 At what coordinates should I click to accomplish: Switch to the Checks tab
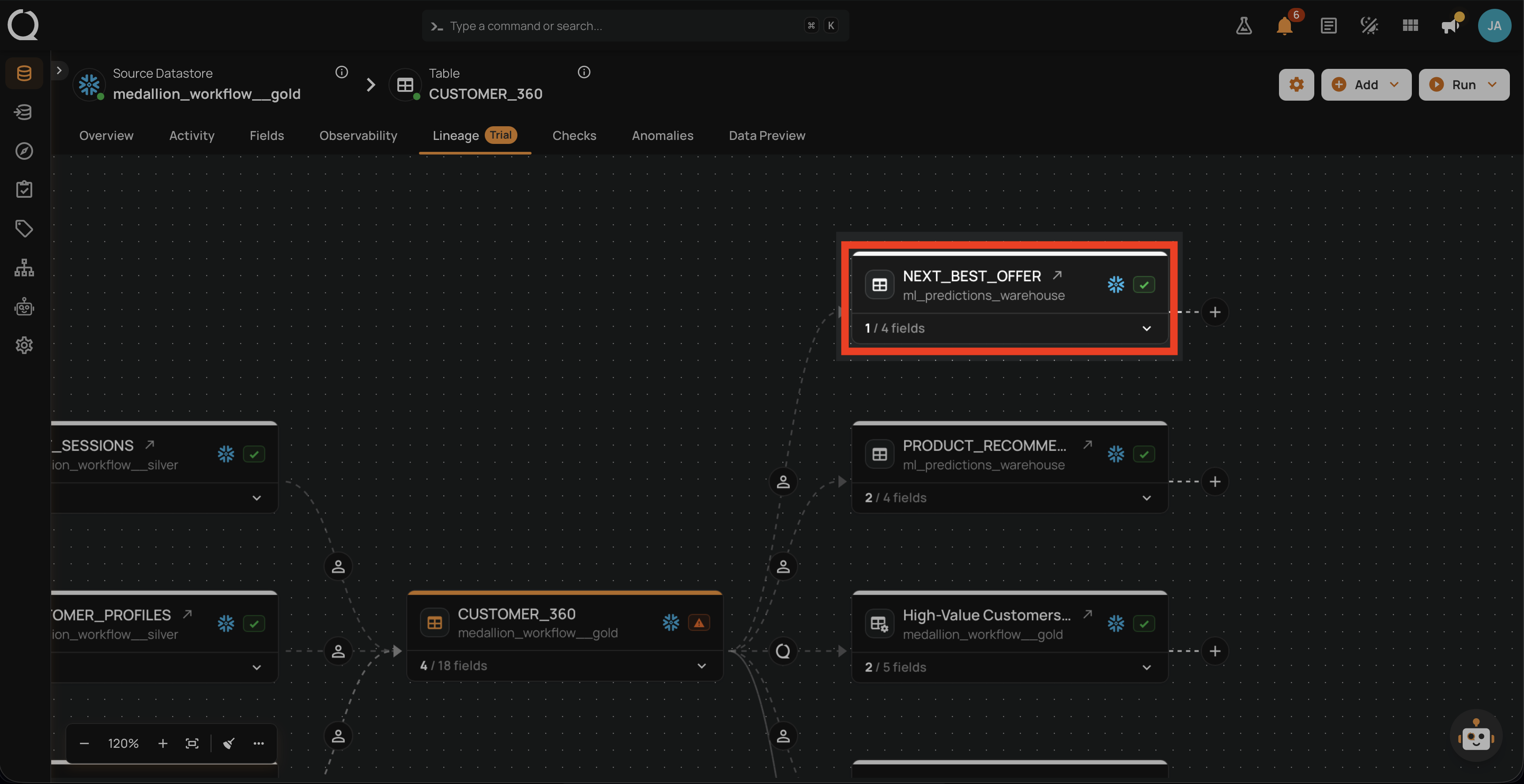coord(574,136)
